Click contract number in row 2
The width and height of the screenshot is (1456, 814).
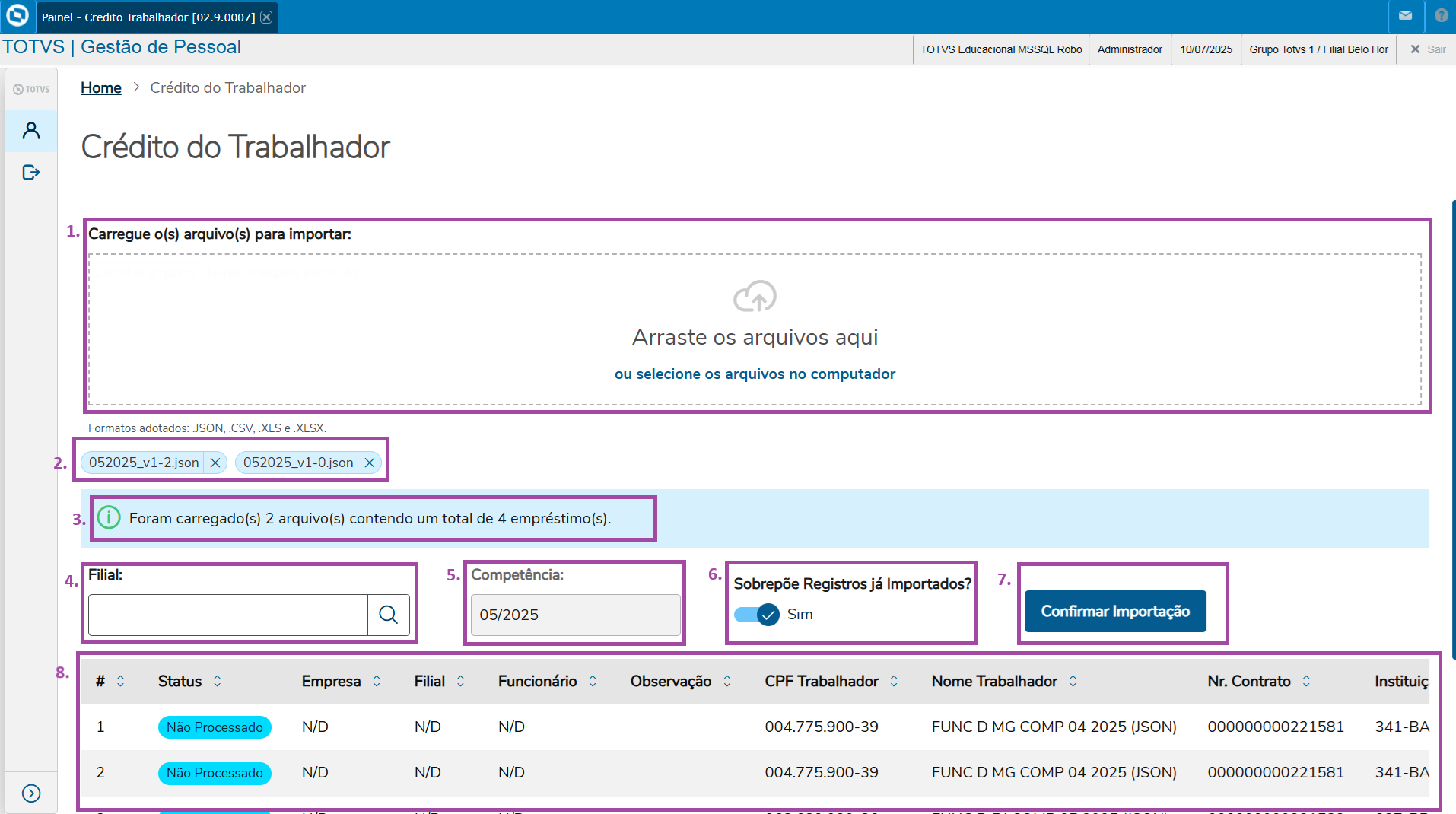[1276, 772]
